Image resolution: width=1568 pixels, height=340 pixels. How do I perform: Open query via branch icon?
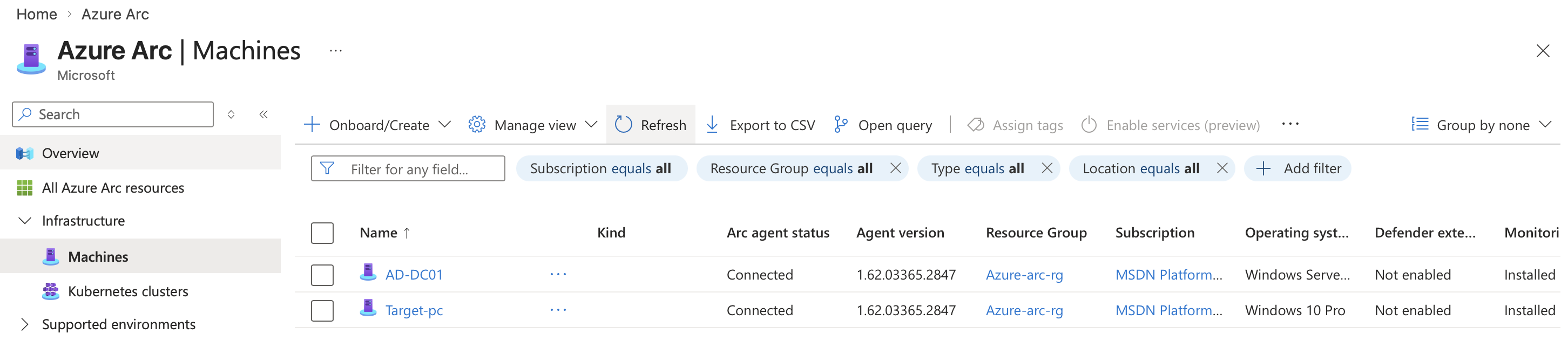point(841,125)
